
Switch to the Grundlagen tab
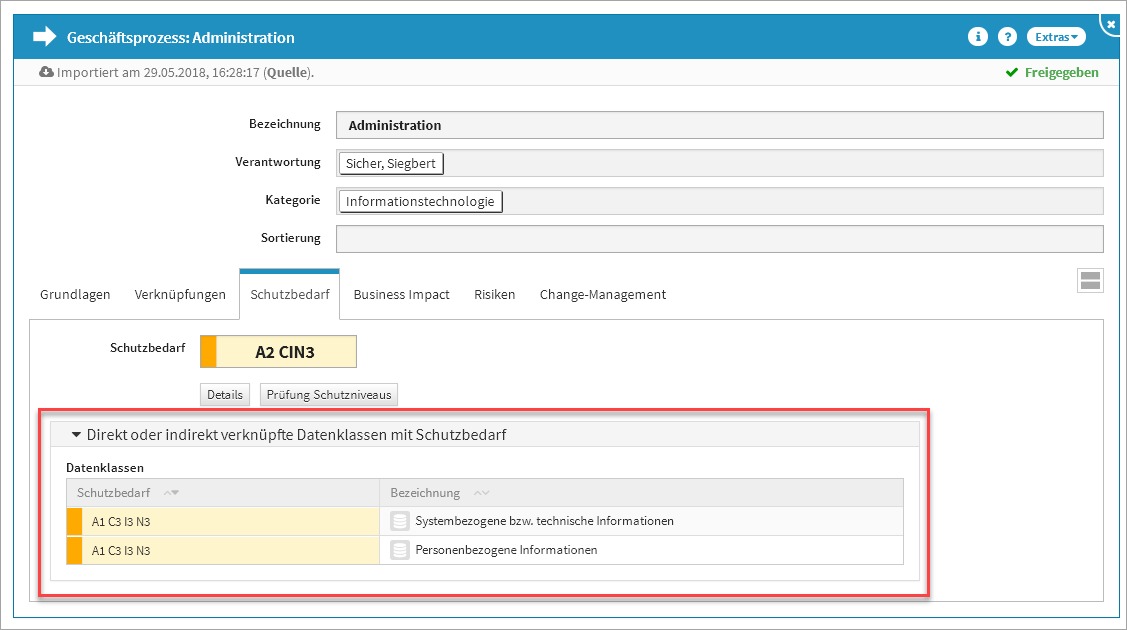pos(75,295)
